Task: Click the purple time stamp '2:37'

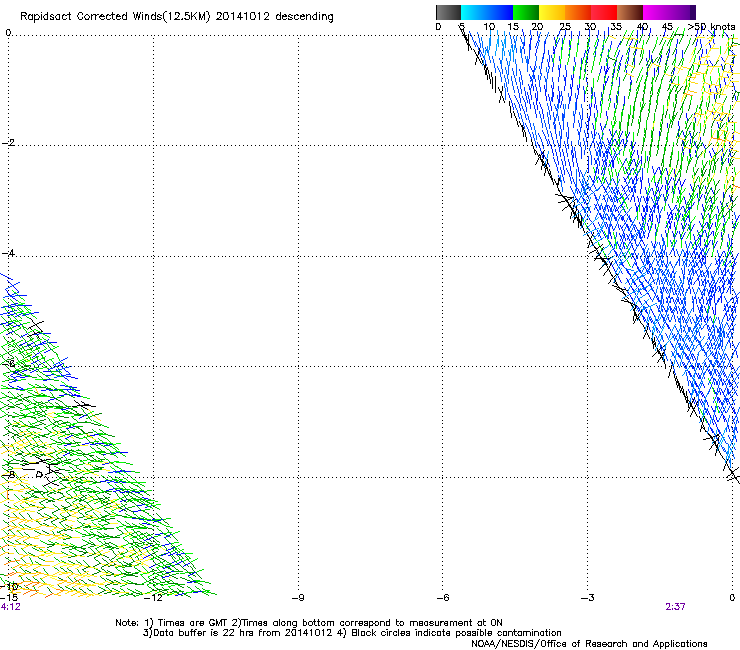Action: point(675,607)
